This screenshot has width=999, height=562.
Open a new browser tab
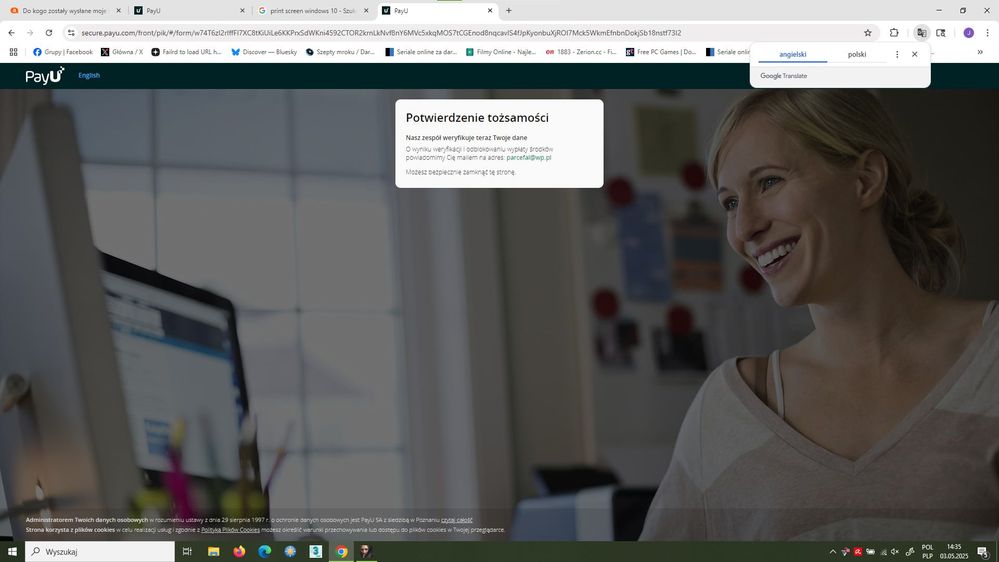pyautogui.click(x=509, y=11)
